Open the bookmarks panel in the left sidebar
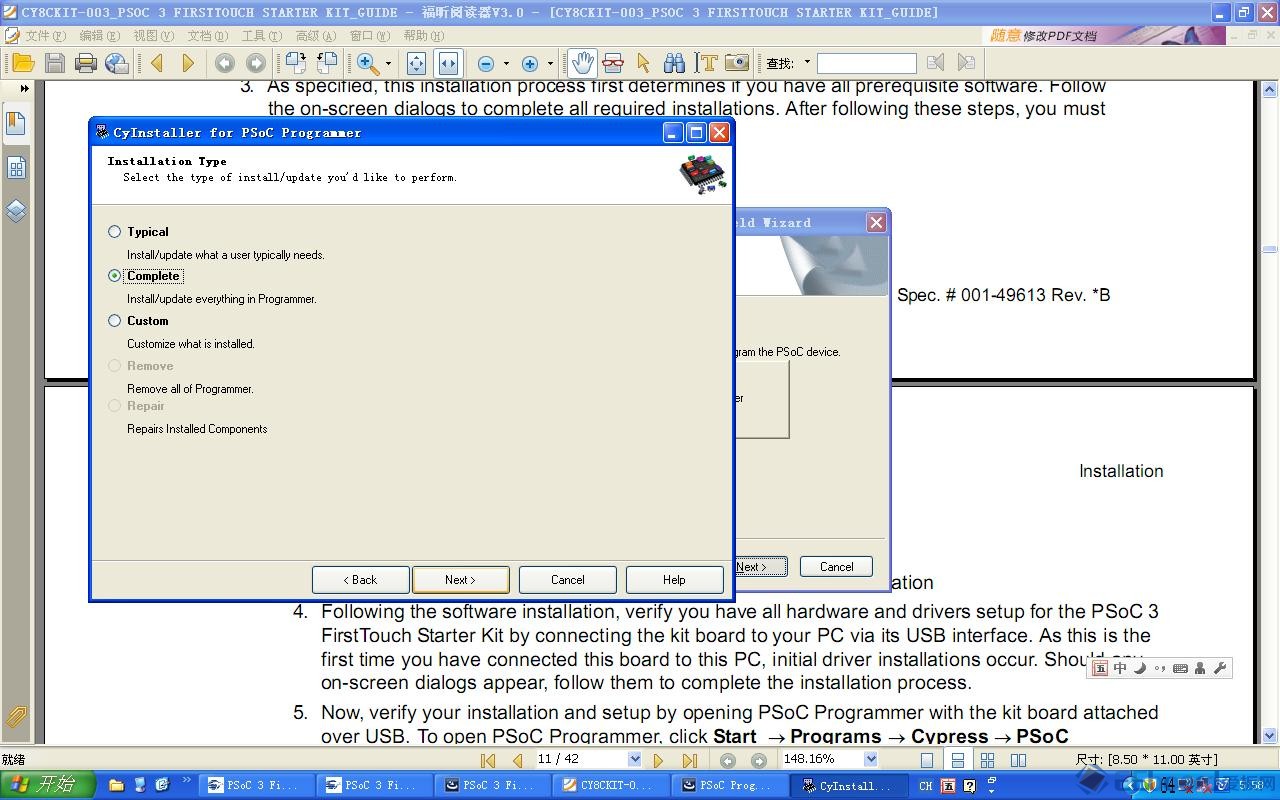Screen dimensions: 1280x800 (x=16, y=123)
